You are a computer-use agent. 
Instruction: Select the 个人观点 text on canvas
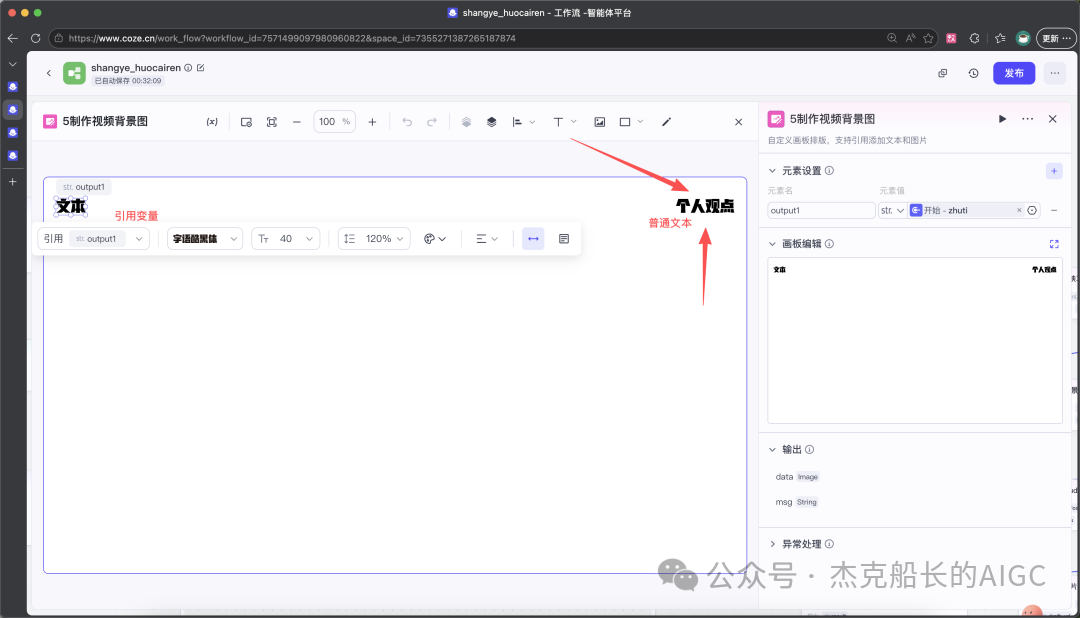pos(705,206)
